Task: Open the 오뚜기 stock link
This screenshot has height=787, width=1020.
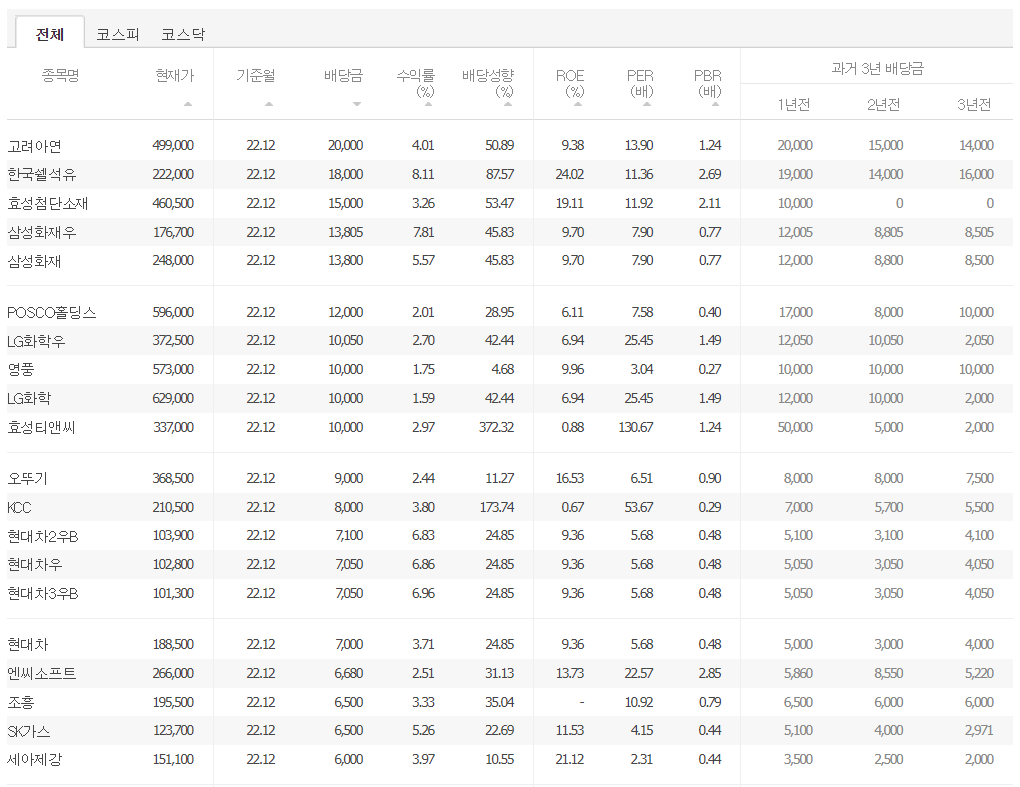Action: (27, 479)
